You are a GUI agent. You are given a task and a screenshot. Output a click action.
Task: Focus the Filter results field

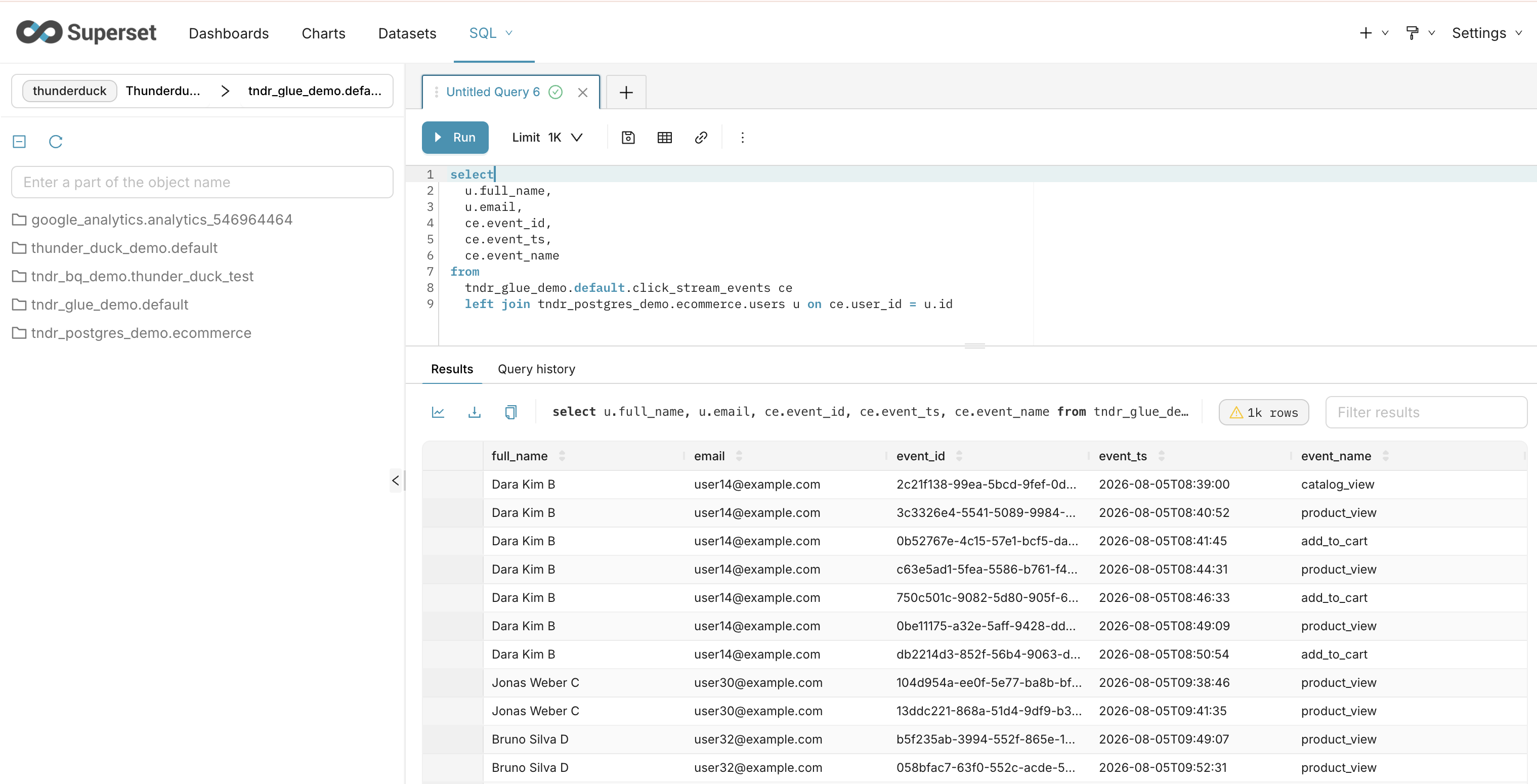(x=1426, y=412)
